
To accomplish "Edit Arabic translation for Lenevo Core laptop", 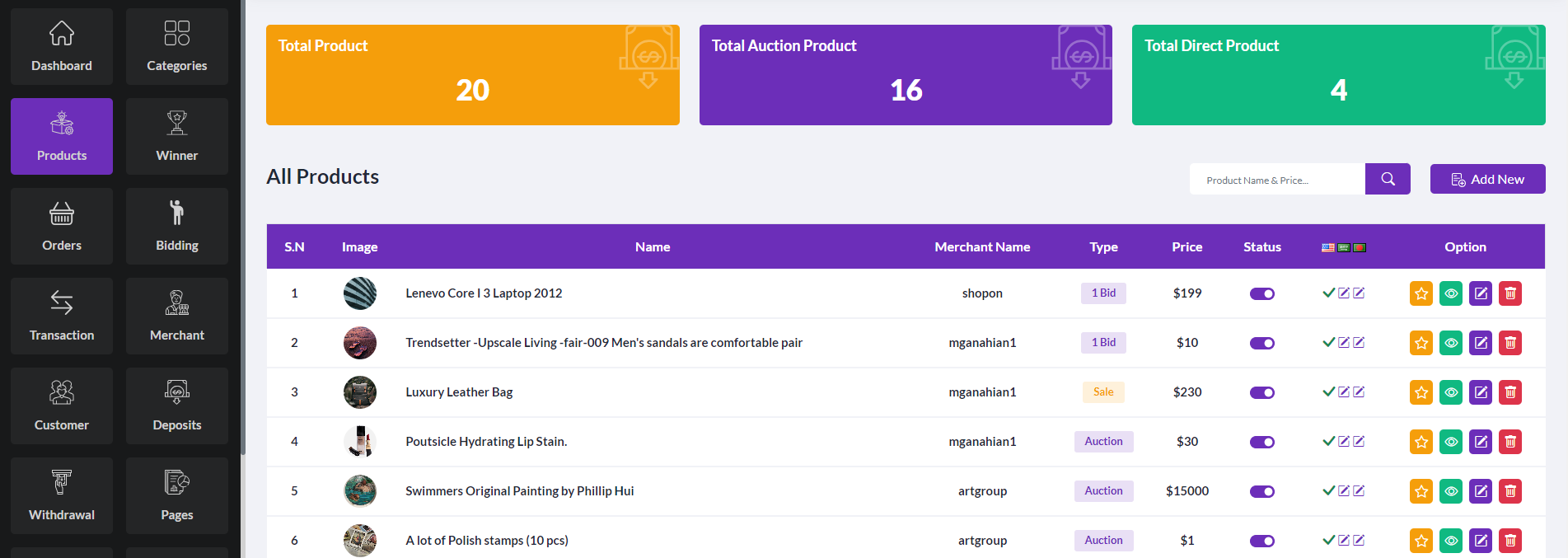I will (1344, 293).
